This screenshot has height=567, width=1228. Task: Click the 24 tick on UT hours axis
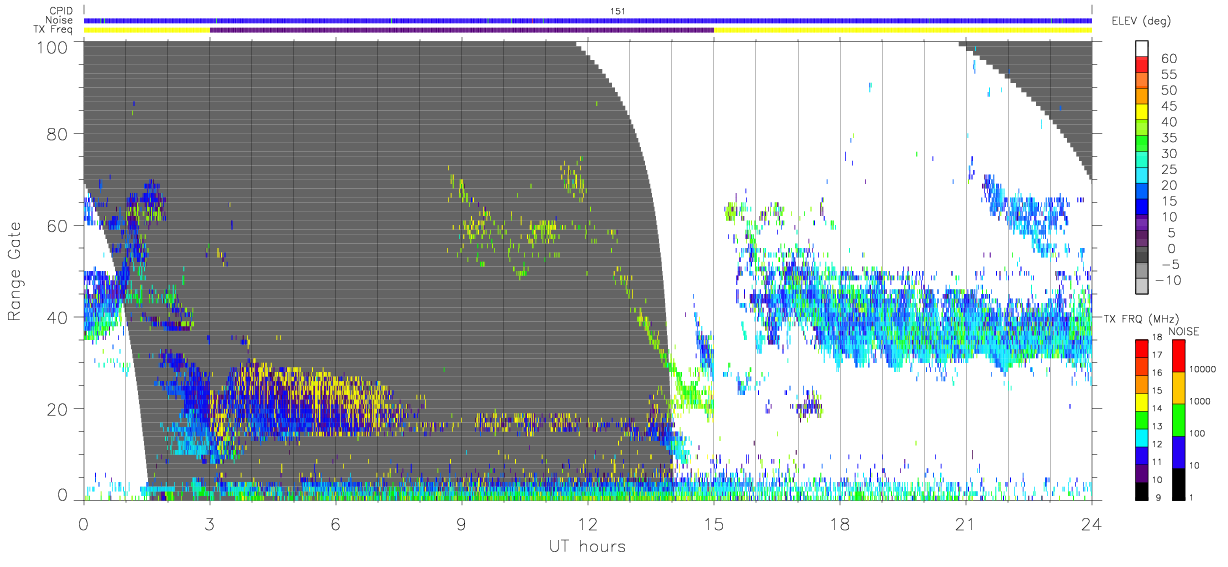click(1091, 523)
